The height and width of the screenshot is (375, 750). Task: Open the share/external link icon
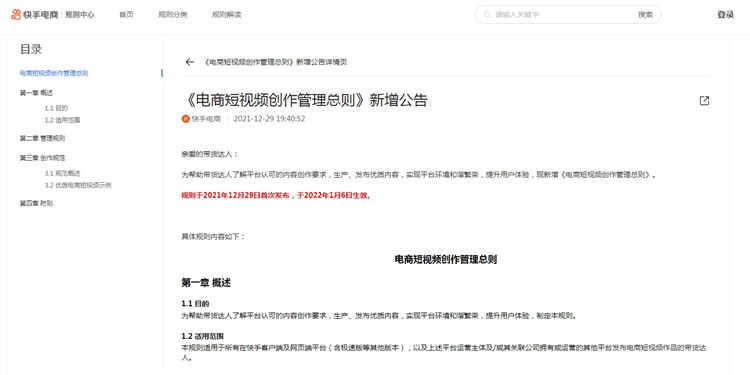pyautogui.click(x=704, y=100)
